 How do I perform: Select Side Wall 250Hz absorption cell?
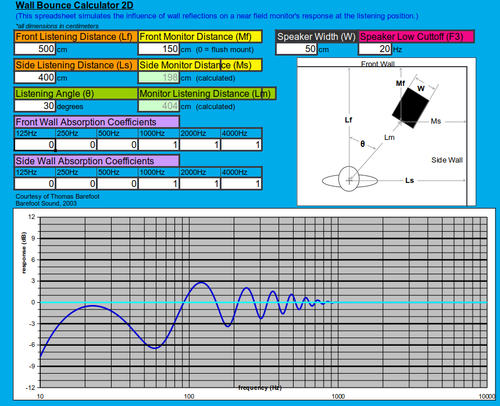point(76,184)
